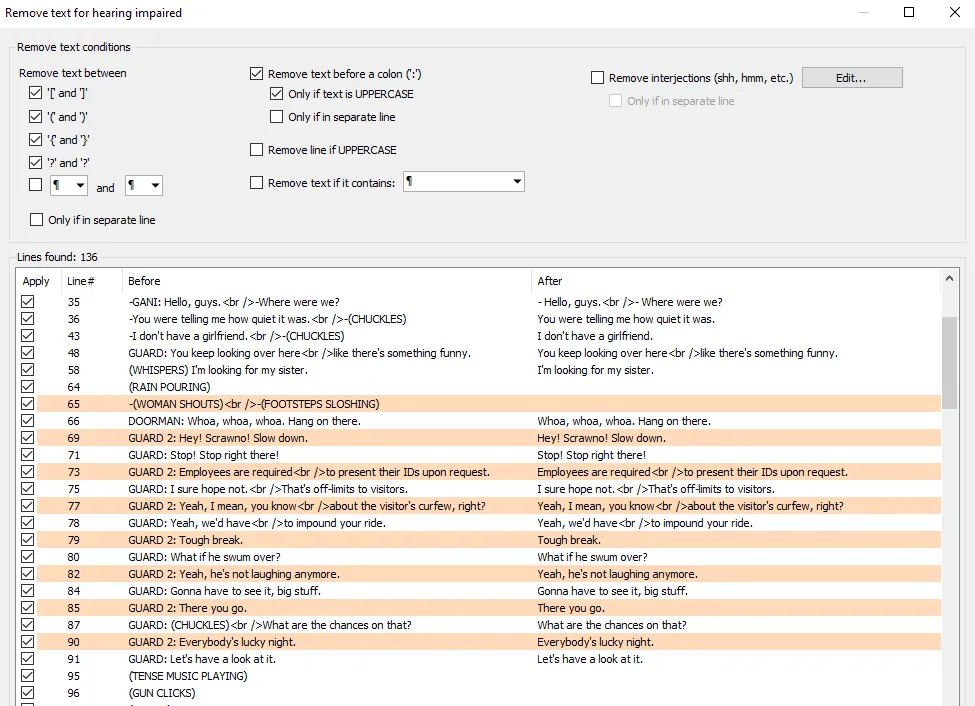Open the 'Remove text if it contains' dropdown
975x706 pixels.
(x=515, y=181)
